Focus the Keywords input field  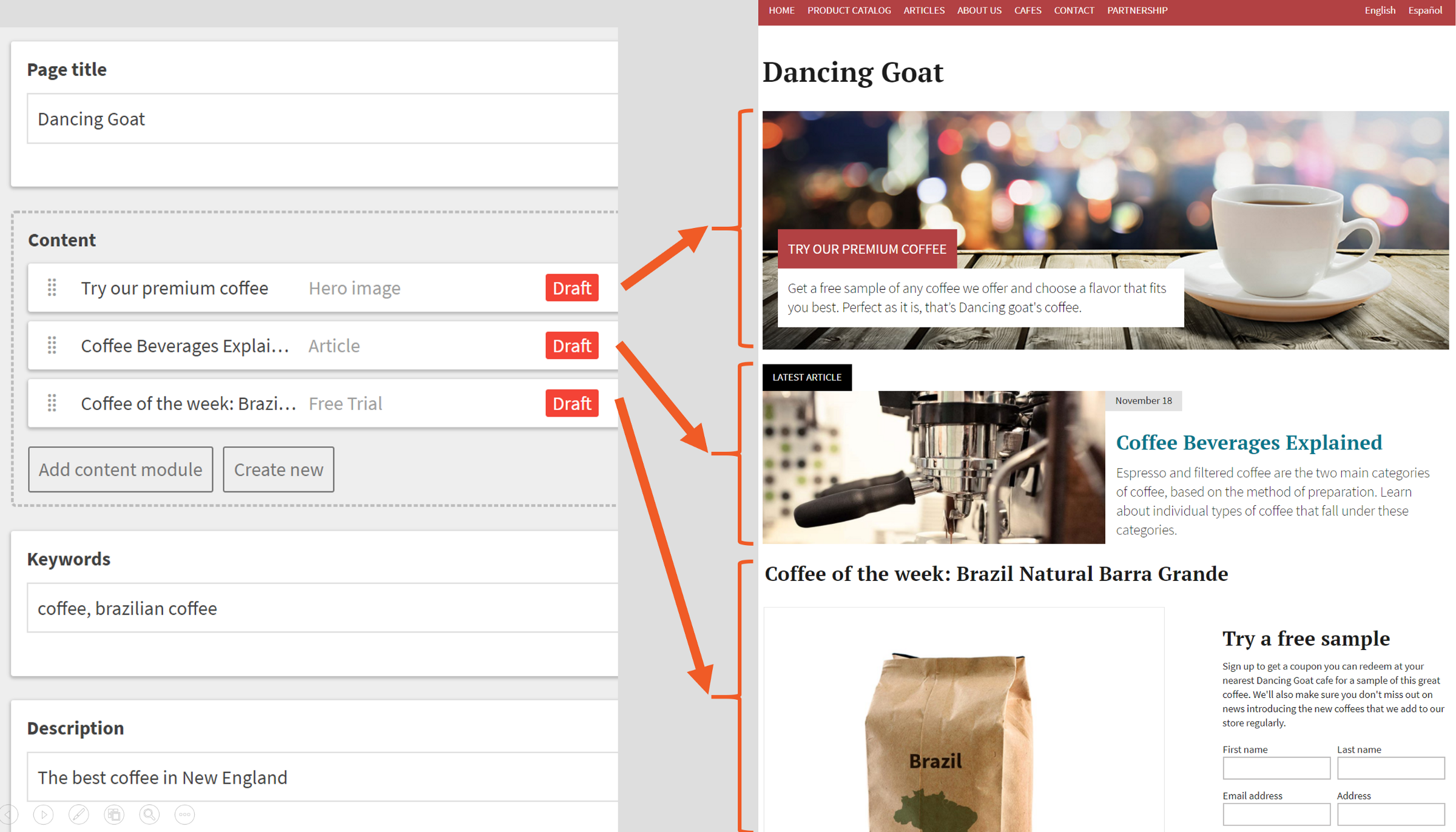click(x=322, y=608)
